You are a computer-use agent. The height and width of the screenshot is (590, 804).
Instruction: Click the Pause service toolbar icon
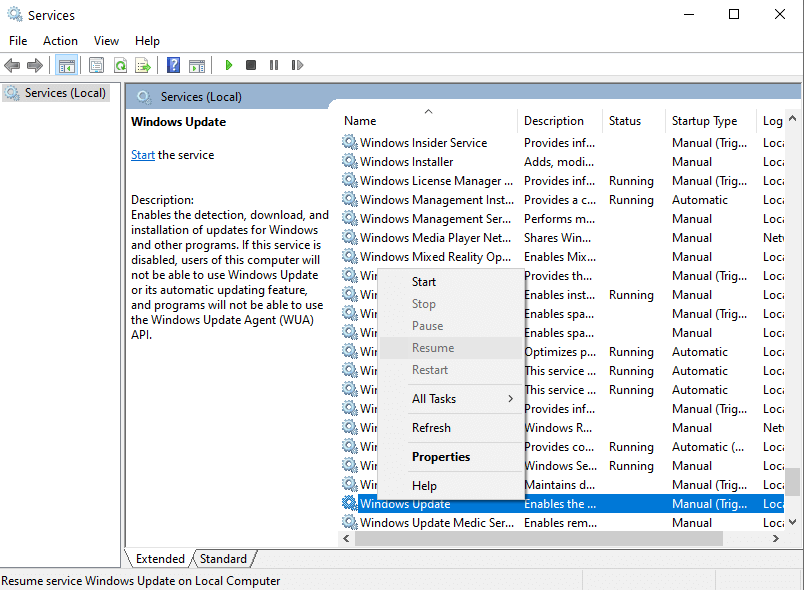click(275, 64)
